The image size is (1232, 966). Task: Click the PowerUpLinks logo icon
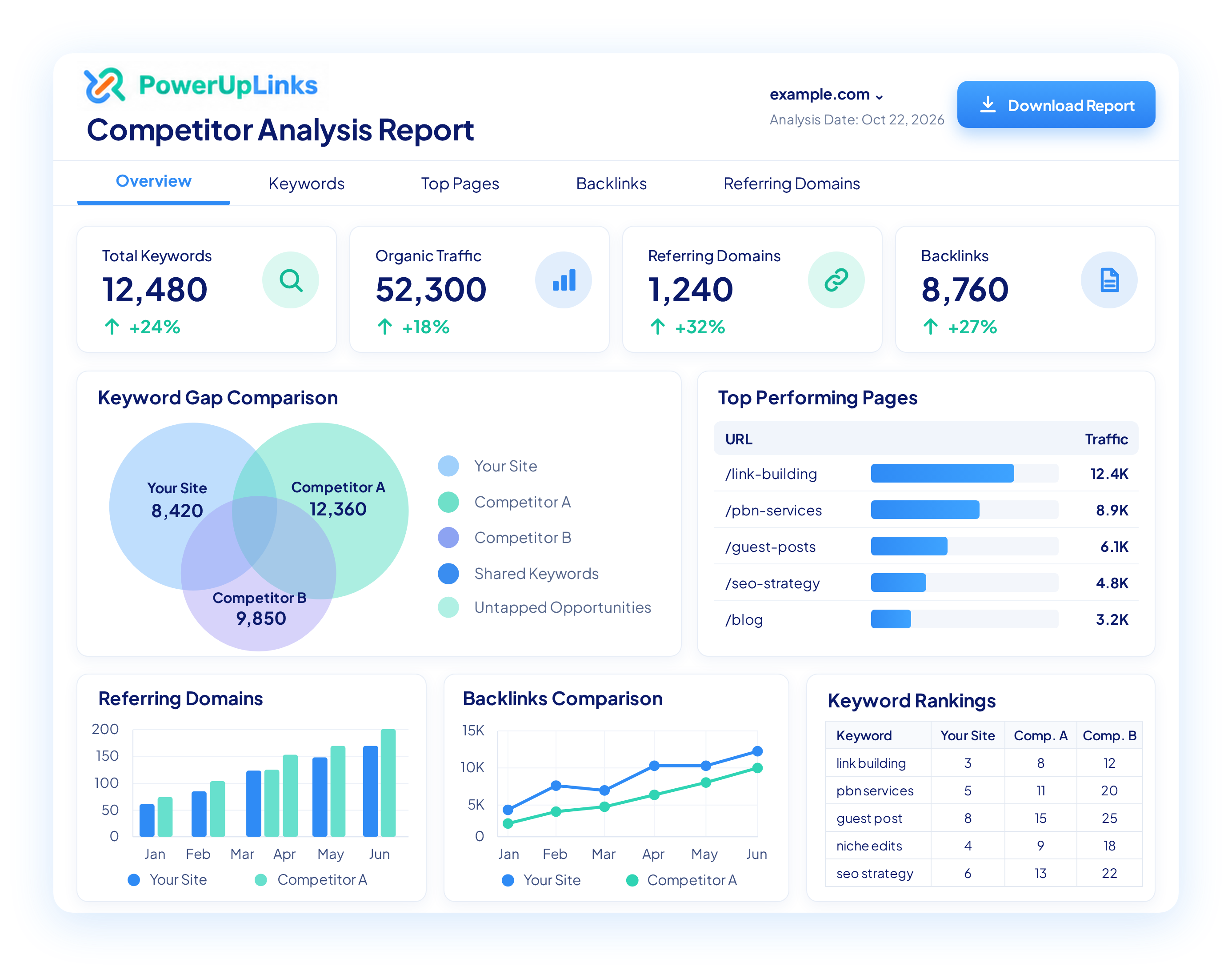coord(104,85)
